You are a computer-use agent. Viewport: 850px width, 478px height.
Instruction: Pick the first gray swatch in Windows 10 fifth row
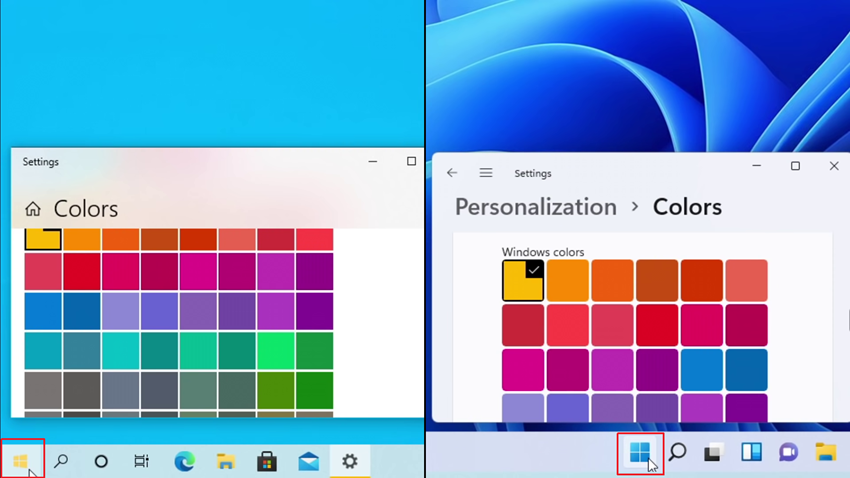click(43, 390)
